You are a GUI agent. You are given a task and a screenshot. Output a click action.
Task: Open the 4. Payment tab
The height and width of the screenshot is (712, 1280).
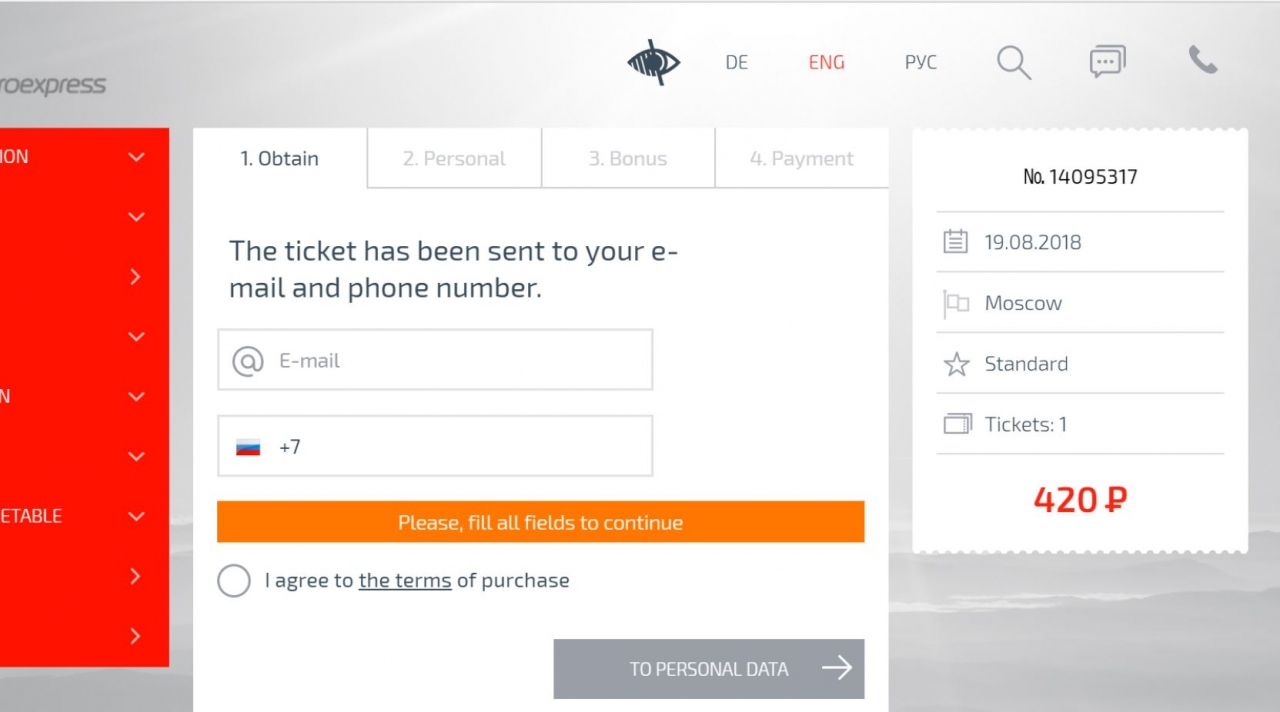point(801,158)
